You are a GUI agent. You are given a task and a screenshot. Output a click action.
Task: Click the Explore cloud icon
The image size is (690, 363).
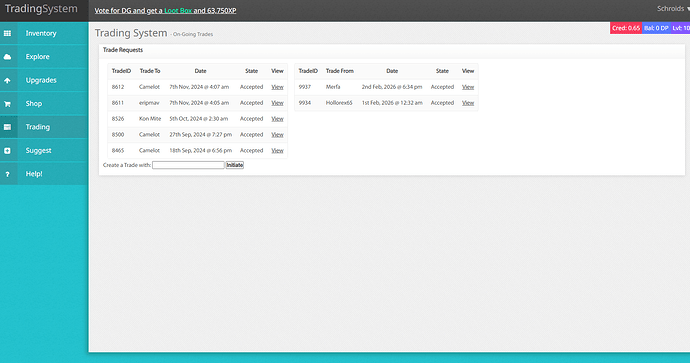pyautogui.click(x=7, y=57)
